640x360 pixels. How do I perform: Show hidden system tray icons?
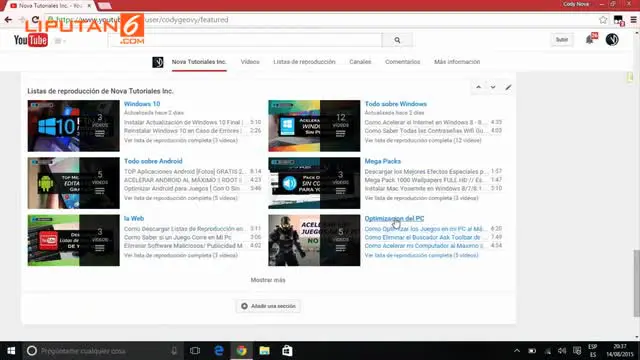pos(517,351)
